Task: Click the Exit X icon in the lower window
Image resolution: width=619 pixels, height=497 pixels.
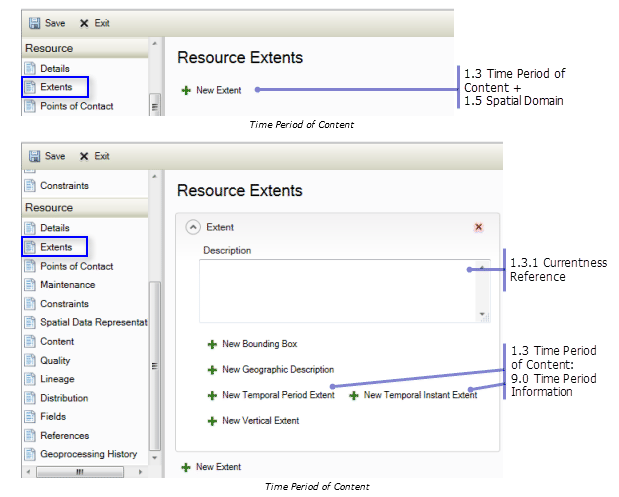Action: point(84,157)
